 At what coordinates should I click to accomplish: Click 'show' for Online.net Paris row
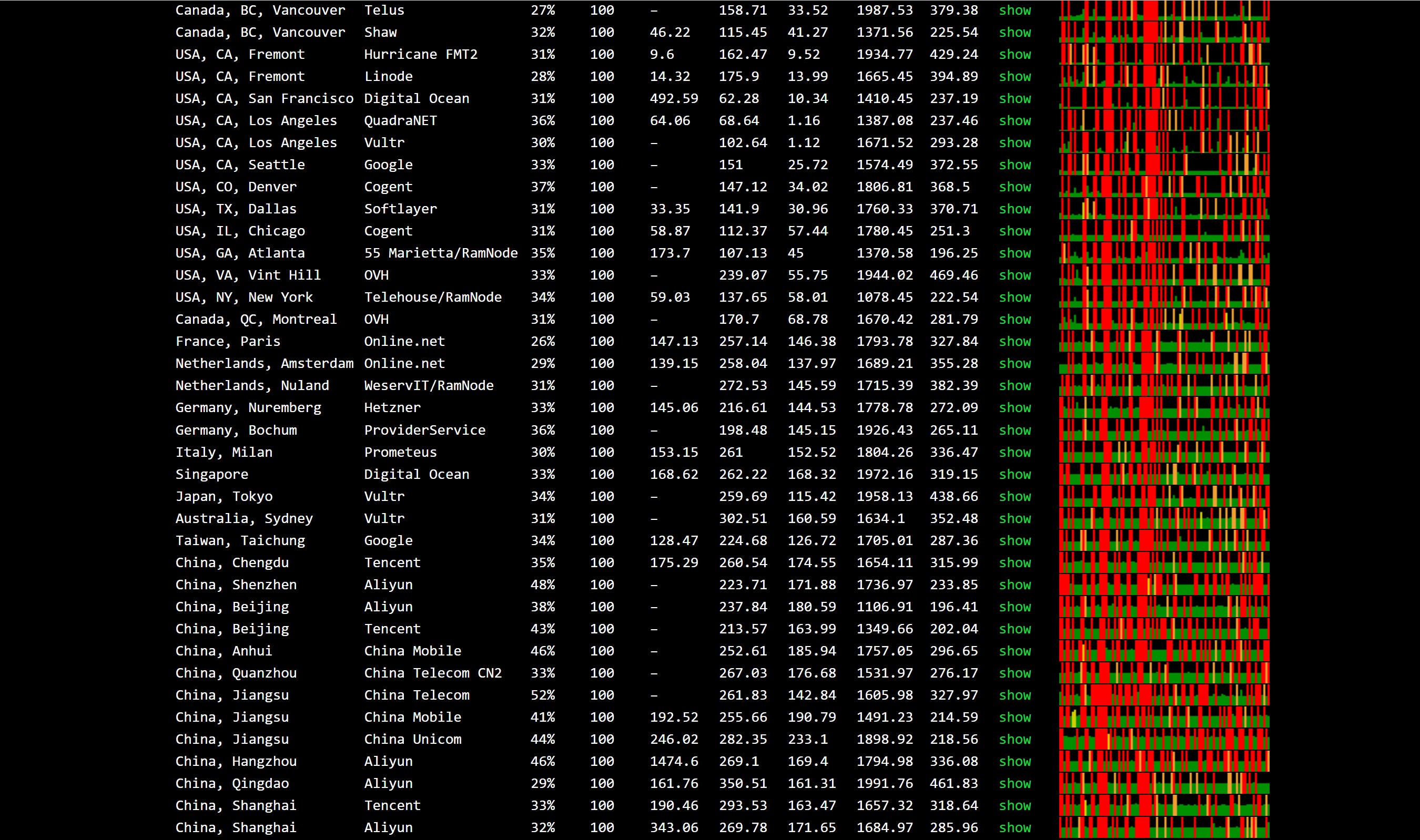1015,341
